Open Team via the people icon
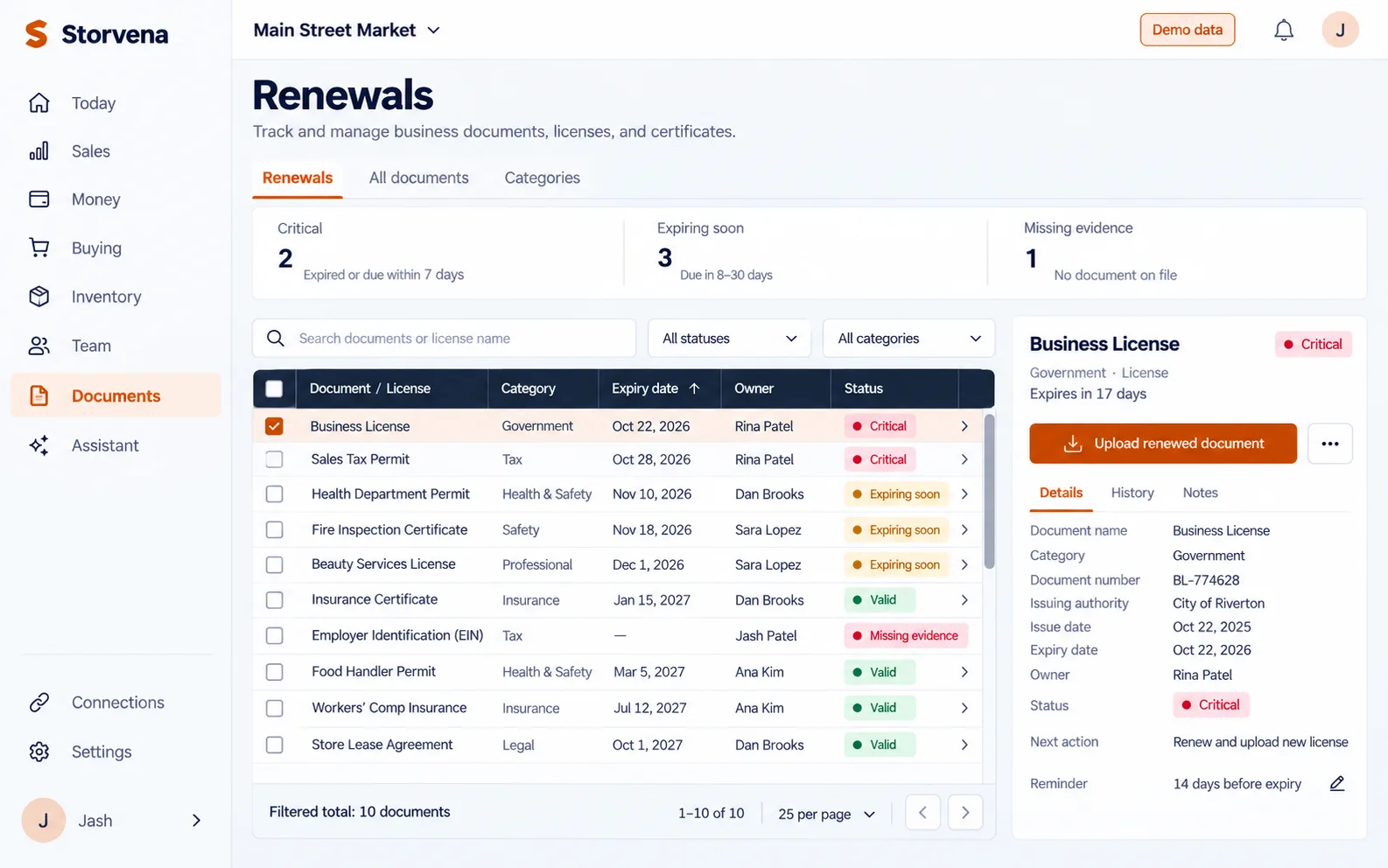This screenshot has height=868, width=1388. [x=39, y=346]
